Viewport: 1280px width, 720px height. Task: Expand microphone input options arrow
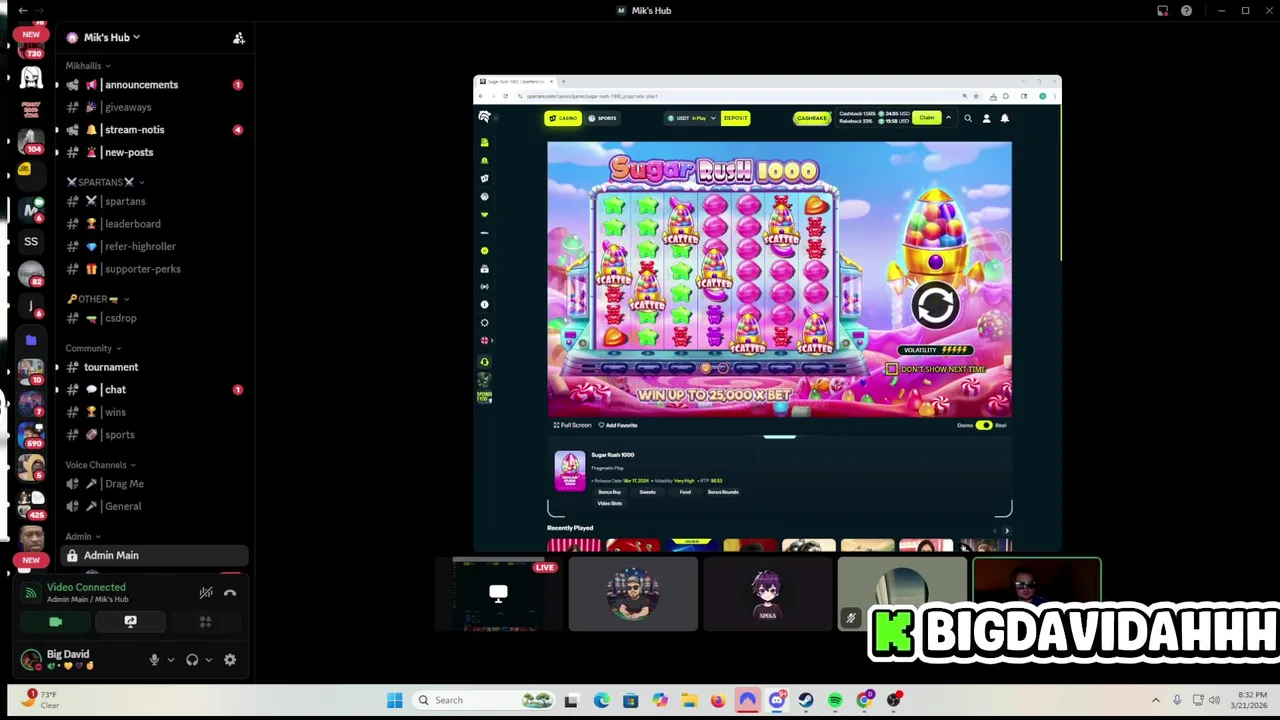pyautogui.click(x=170, y=660)
